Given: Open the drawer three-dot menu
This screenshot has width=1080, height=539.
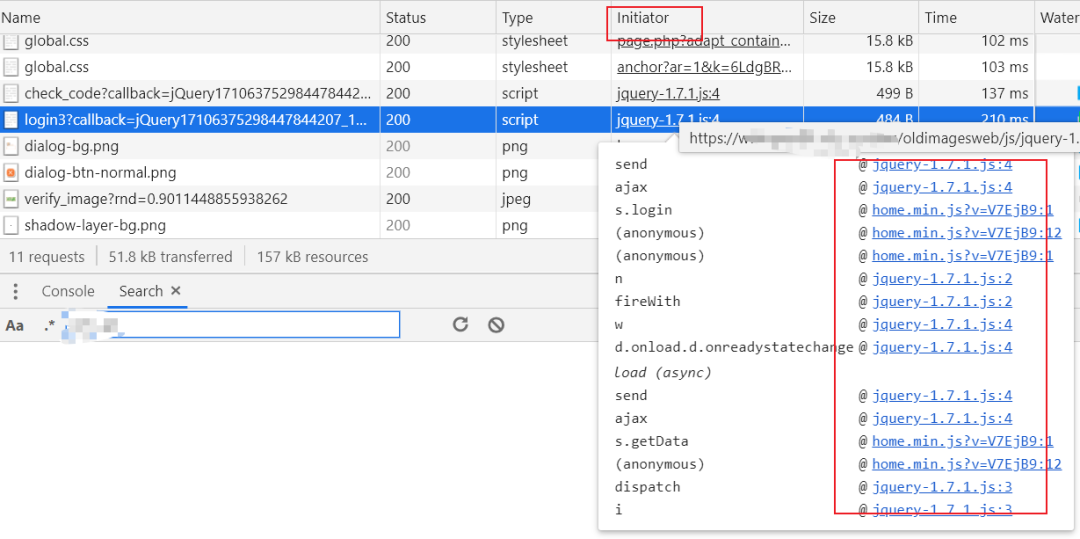Looking at the screenshot, I should [15, 291].
